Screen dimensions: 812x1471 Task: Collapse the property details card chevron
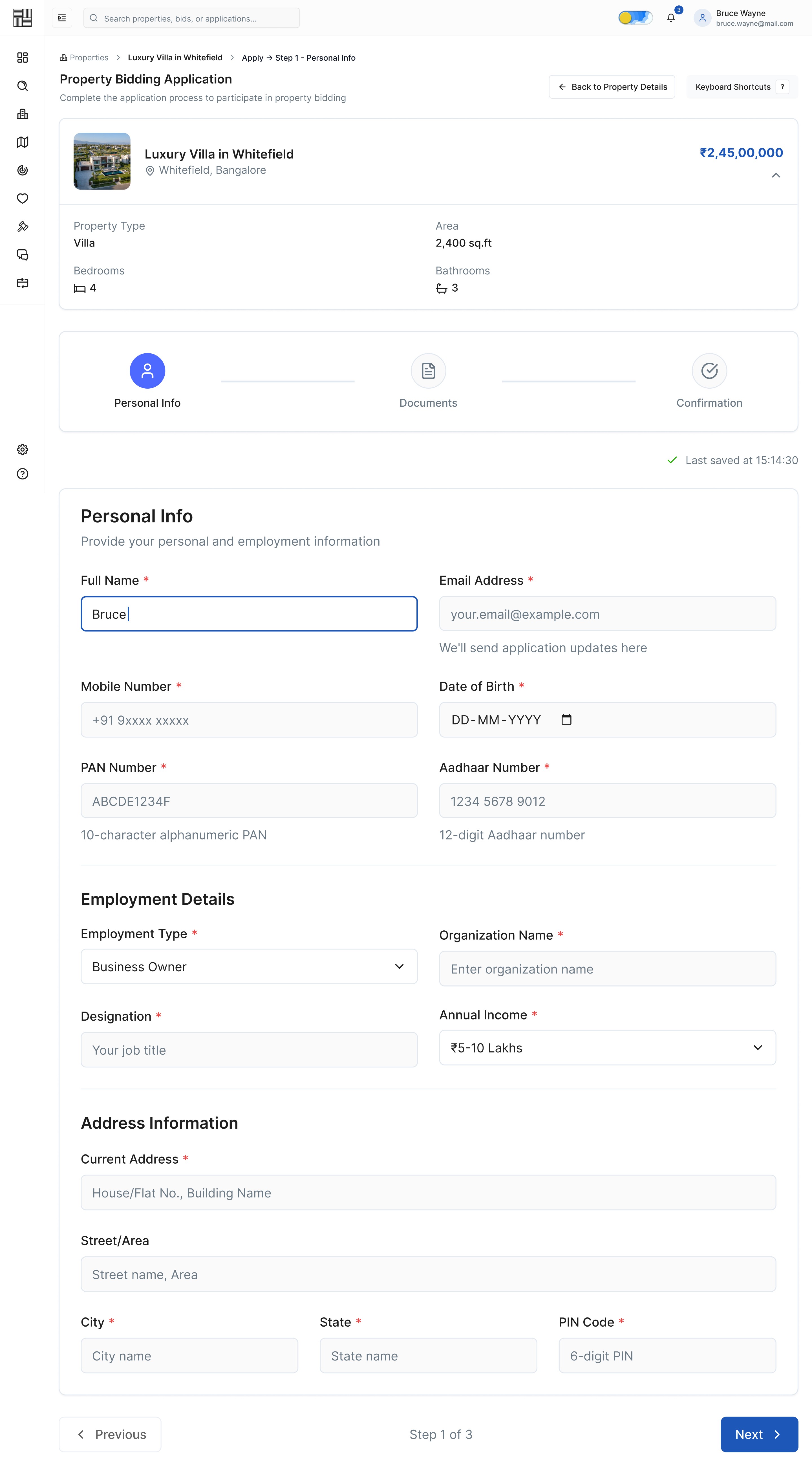tap(776, 175)
